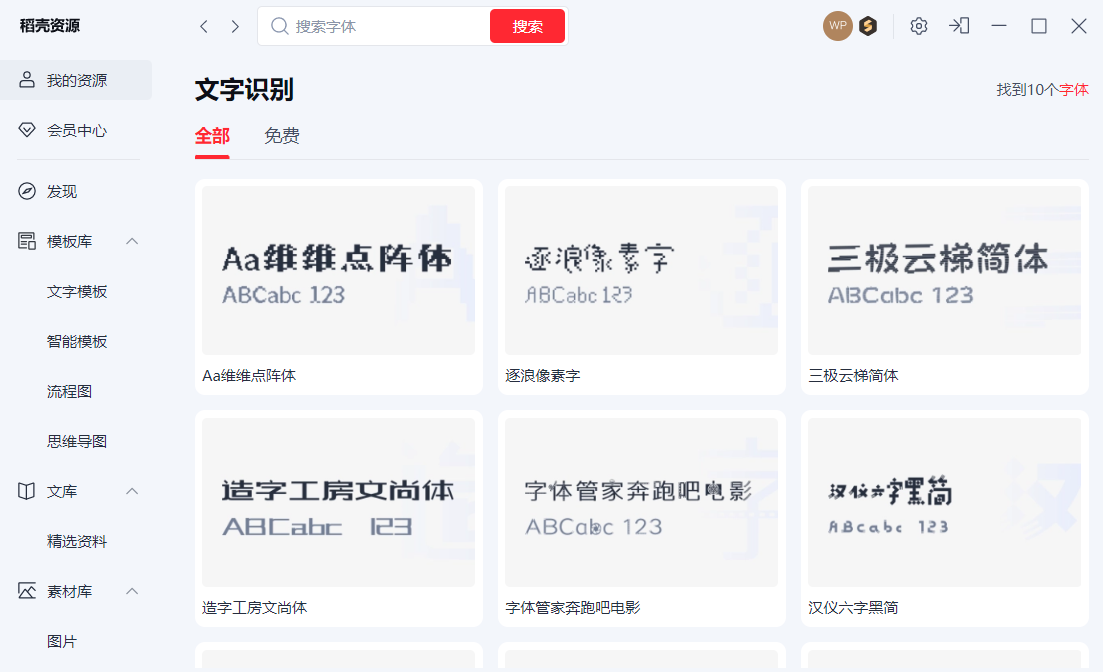Select 精选资料 under 文库
This screenshot has width=1103, height=672.
click(x=77, y=541)
